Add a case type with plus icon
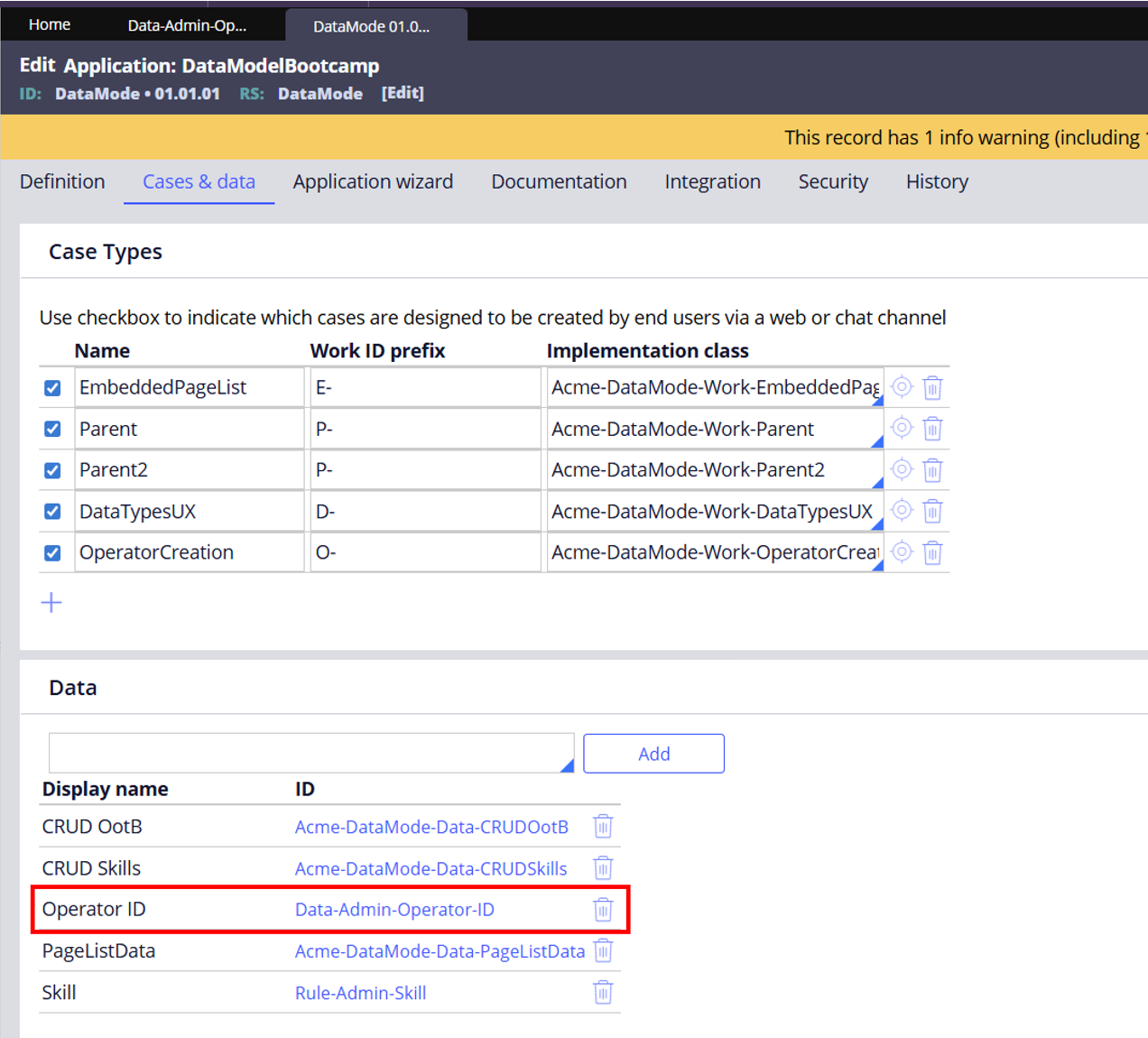The width and height of the screenshot is (1148, 1038). tap(51, 603)
